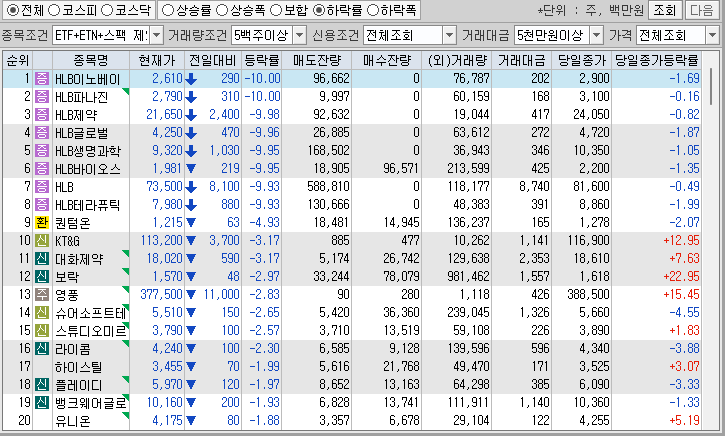The height and width of the screenshot is (436, 725).
Task: Click 대화제약 rate -3.17
Action: (x=264, y=259)
